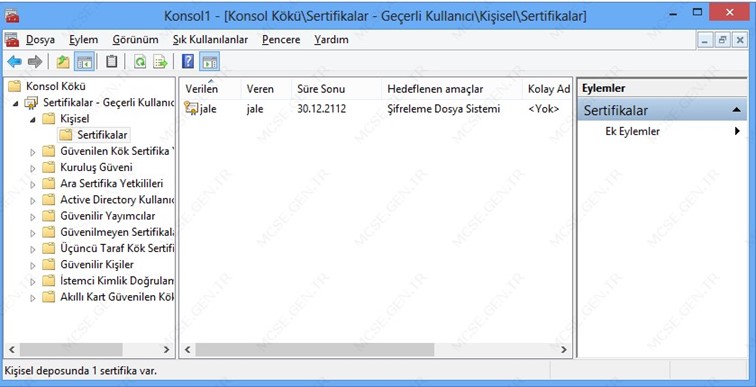Open the Dosya menu
This screenshot has height=387, width=756.
tap(40, 40)
